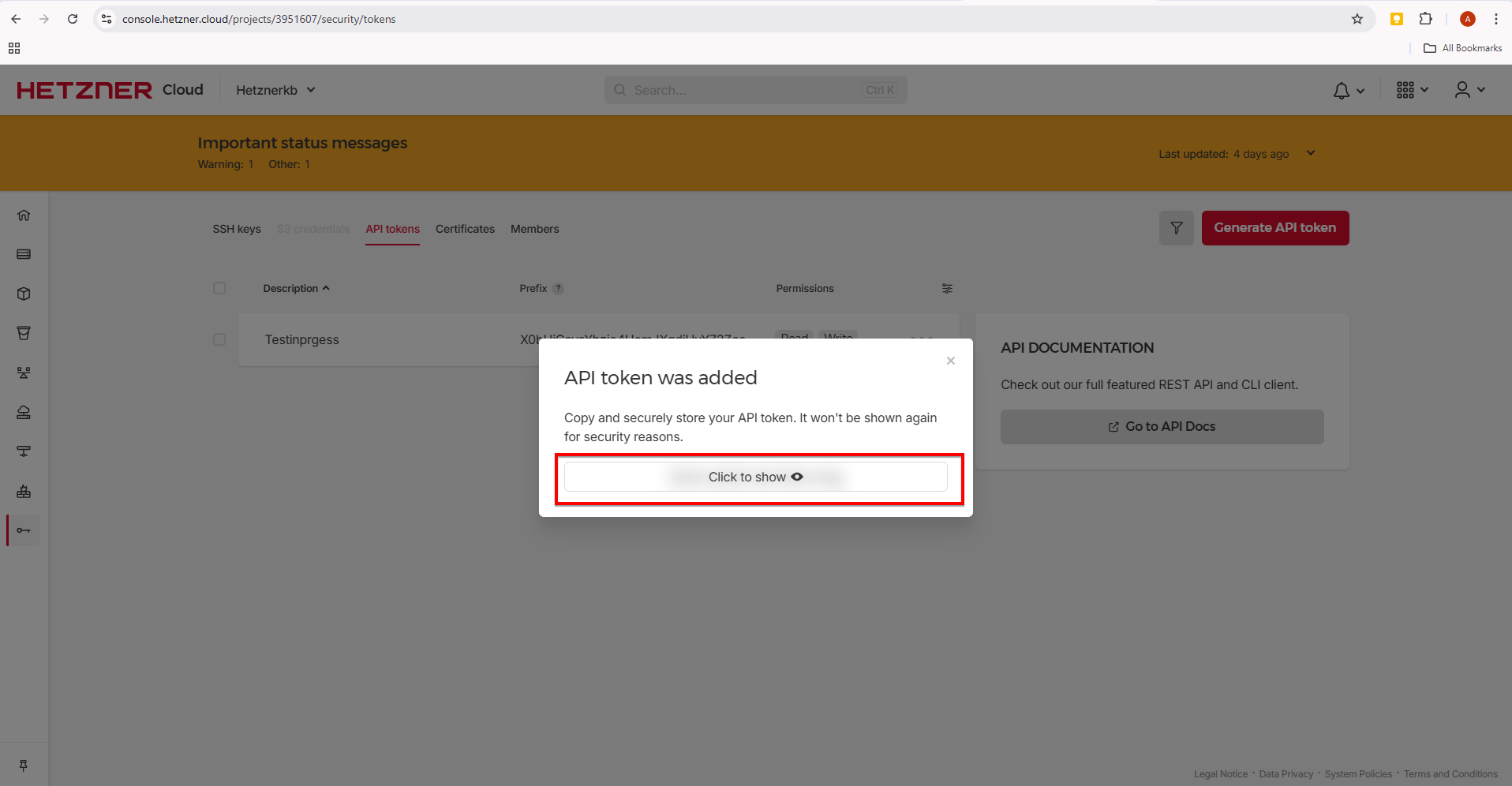Viewport: 1512px width, 786px height.
Task: Open the Load Balancers icon in sidebar
Action: [24, 372]
